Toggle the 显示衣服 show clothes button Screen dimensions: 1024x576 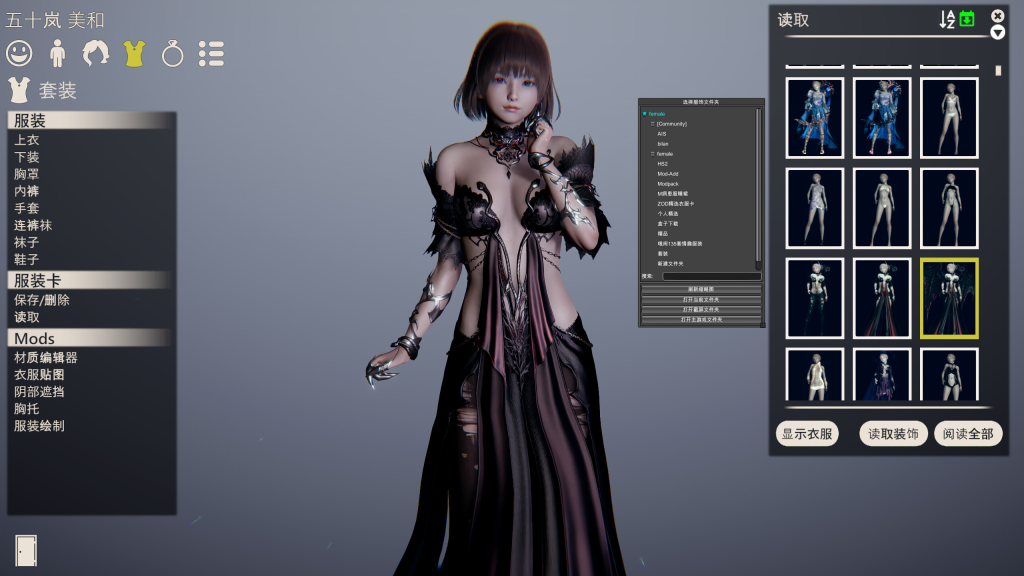807,434
